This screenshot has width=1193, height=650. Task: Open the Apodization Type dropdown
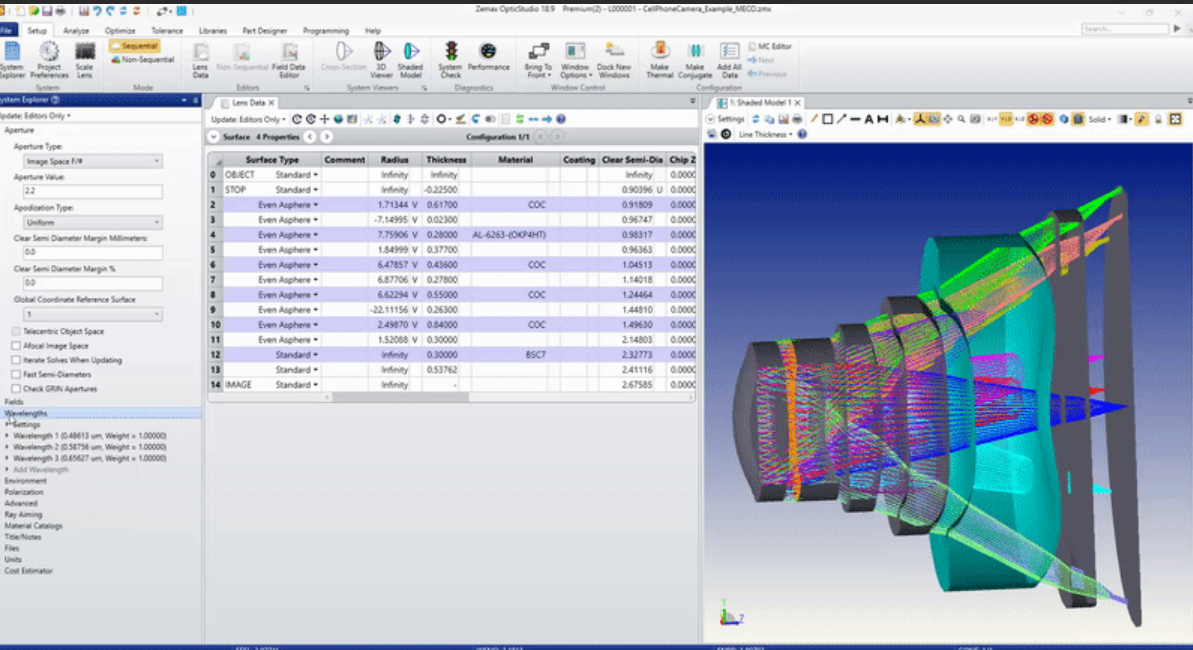[92, 223]
